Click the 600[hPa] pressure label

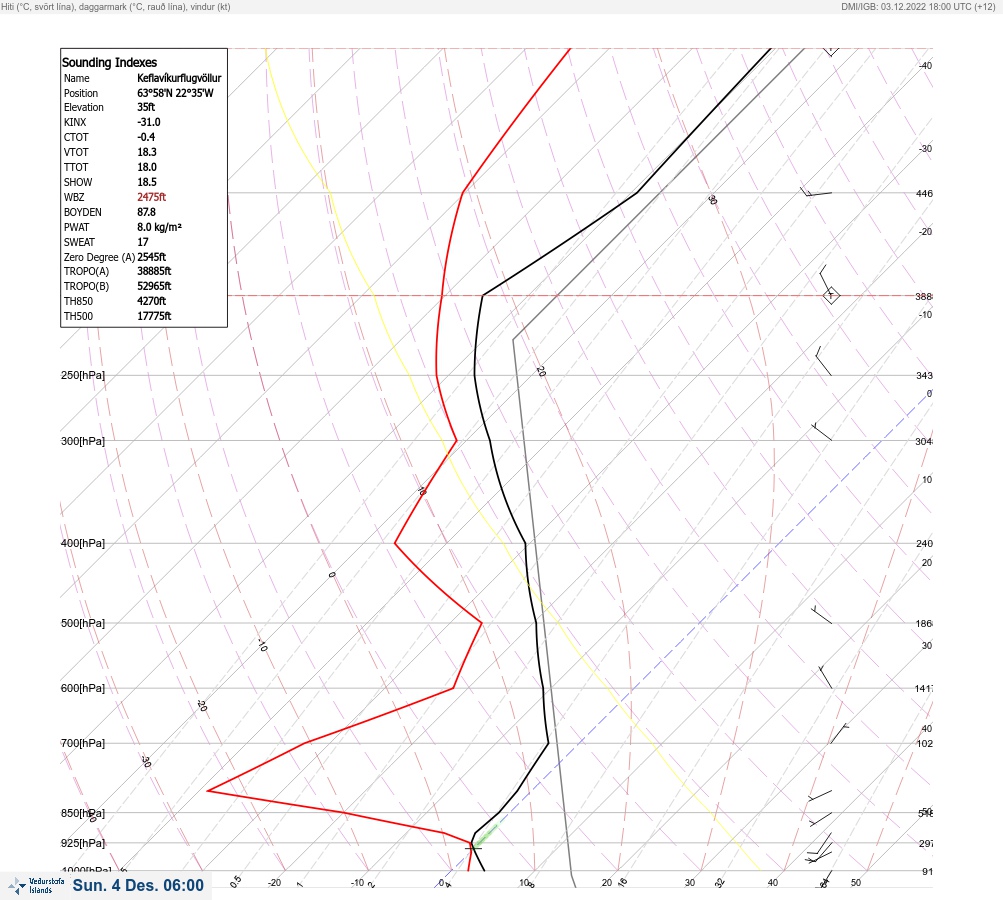coord(83,688)
